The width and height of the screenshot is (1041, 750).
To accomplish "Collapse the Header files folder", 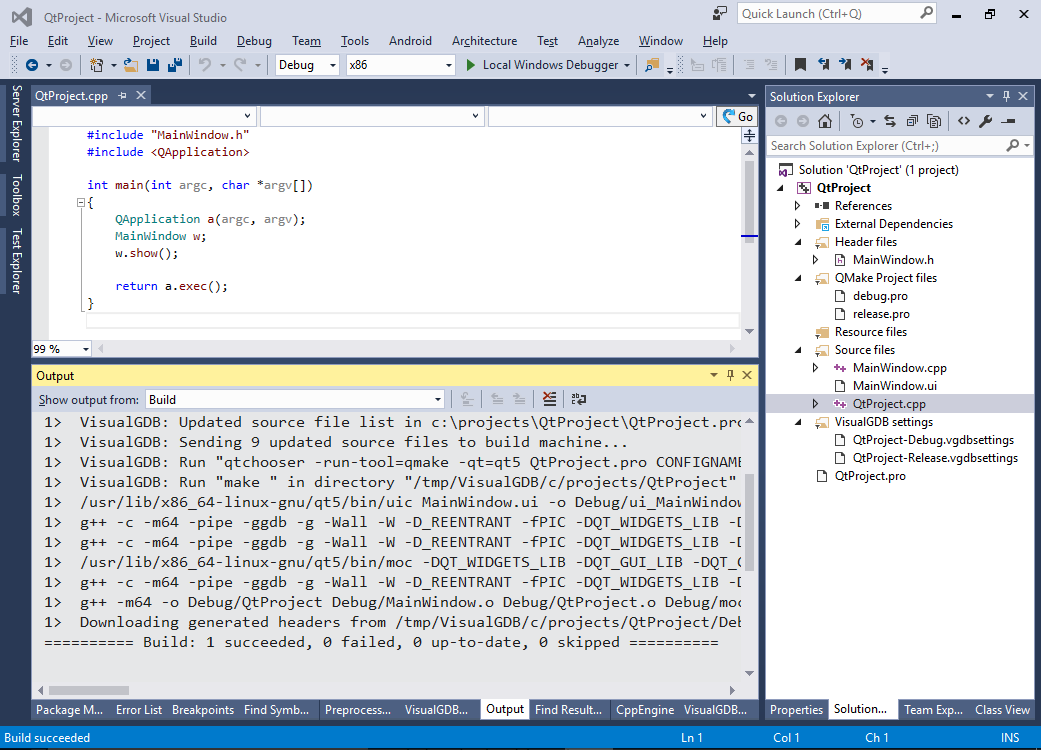I will point(799,242).
